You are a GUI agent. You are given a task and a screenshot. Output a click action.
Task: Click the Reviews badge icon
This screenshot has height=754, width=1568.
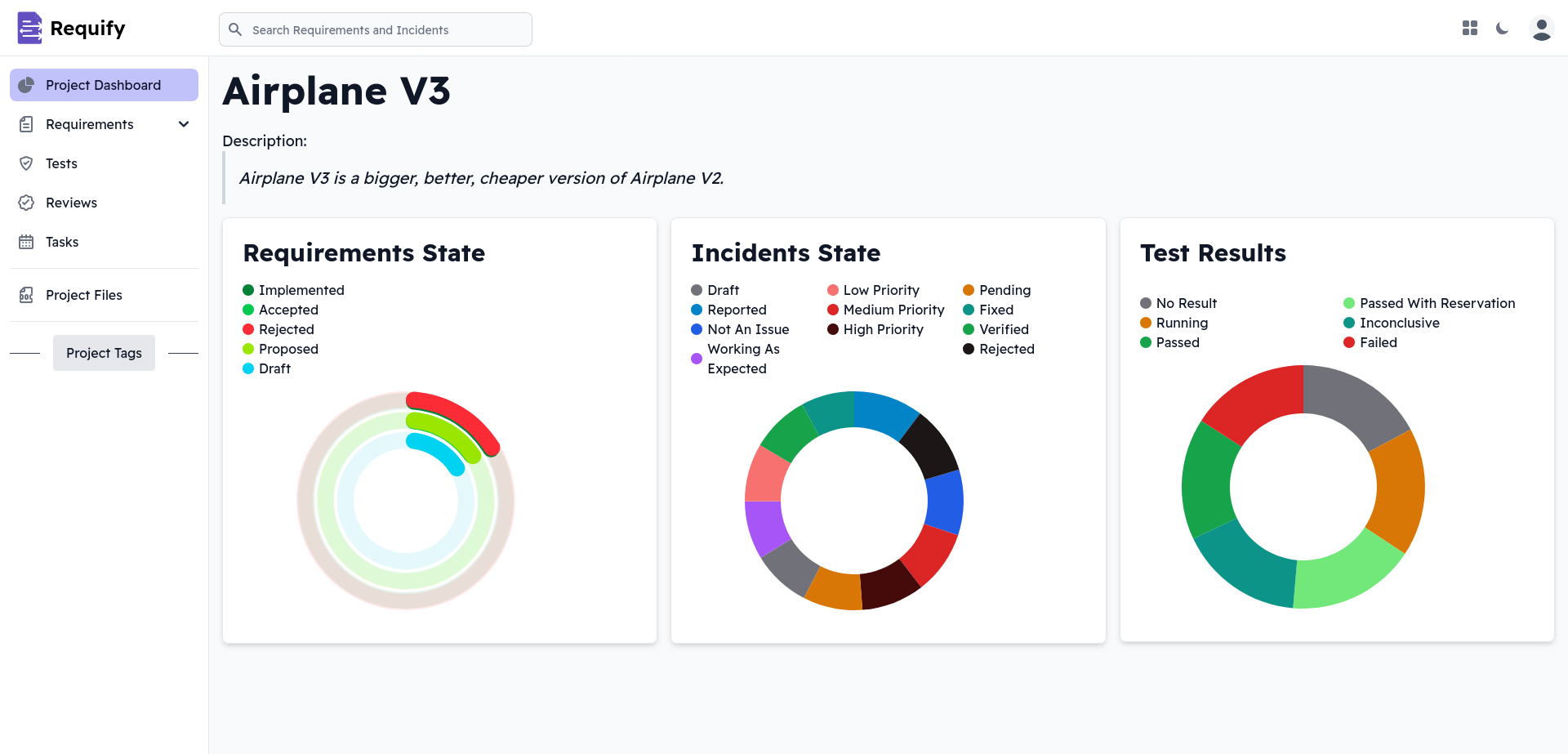[x=26, y=203]
